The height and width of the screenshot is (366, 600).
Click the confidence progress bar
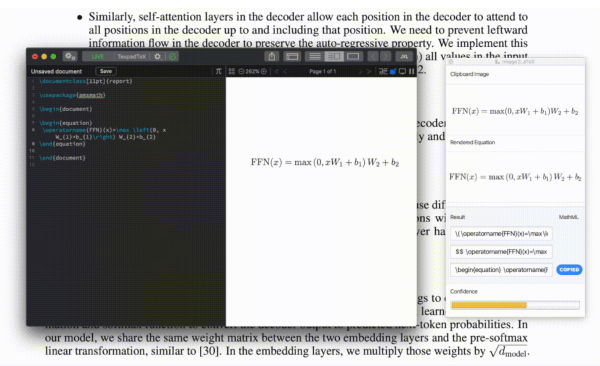pyautogui.click(x=515, y=305)
